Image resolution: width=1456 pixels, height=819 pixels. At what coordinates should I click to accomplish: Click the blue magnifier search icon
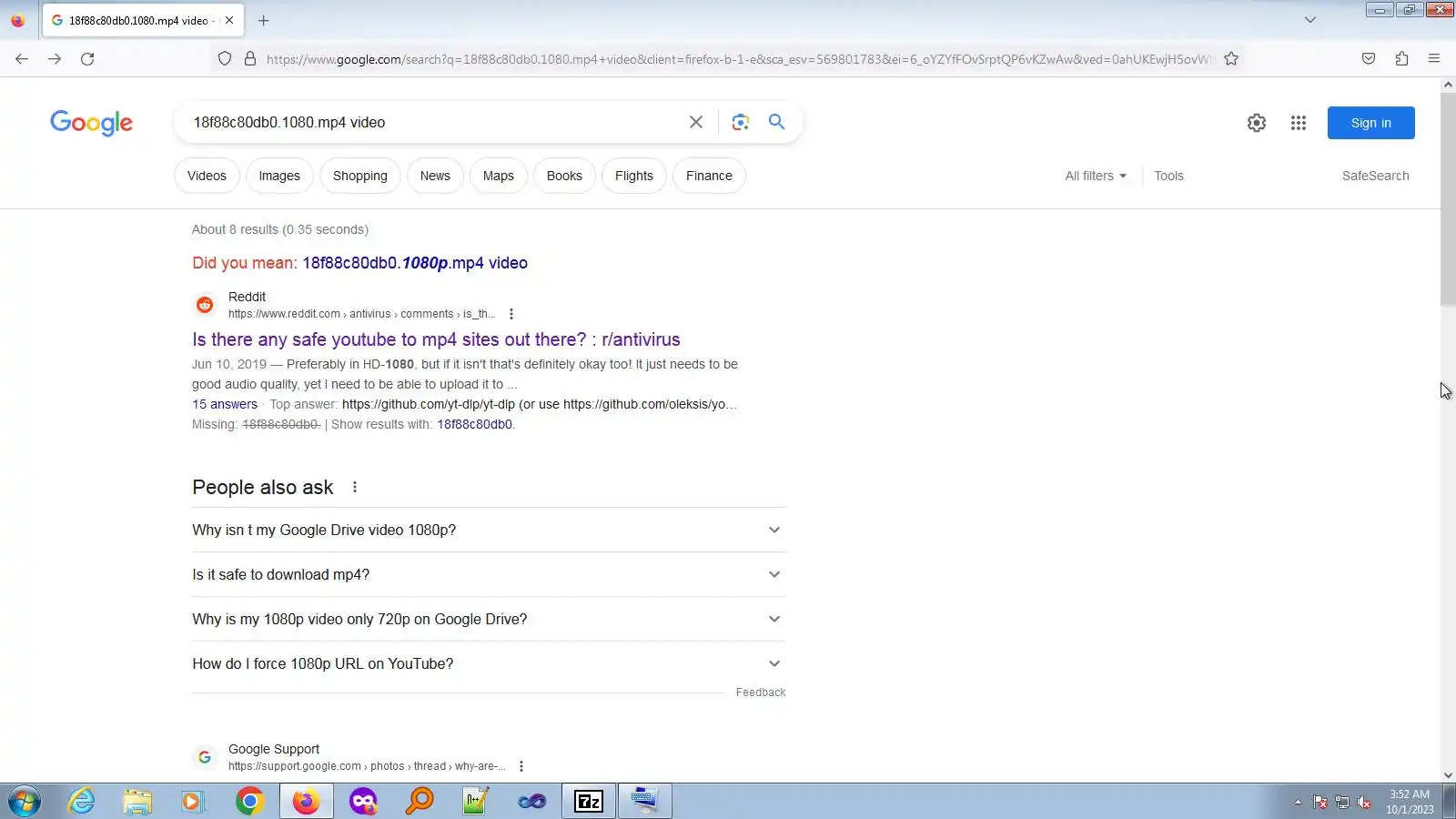click(x=776, y=122)
